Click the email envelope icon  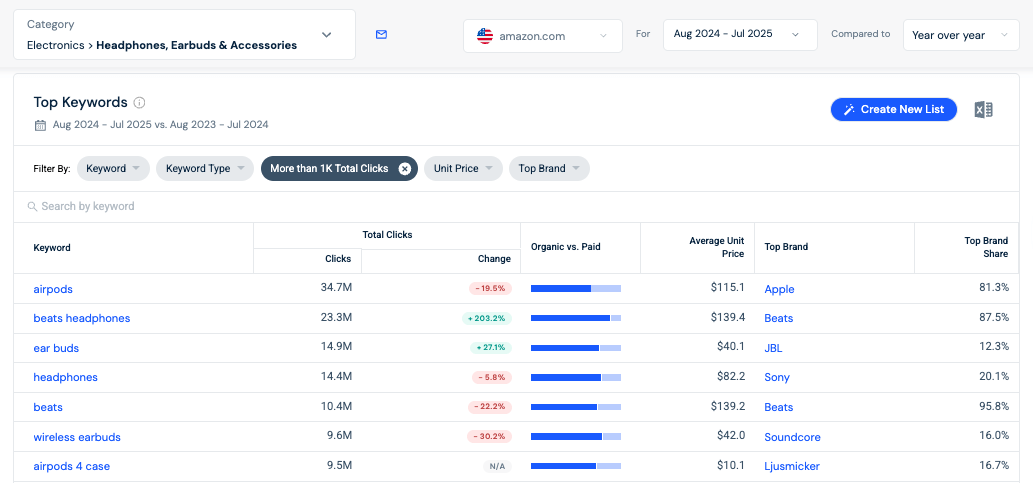(x=381, y=35)
